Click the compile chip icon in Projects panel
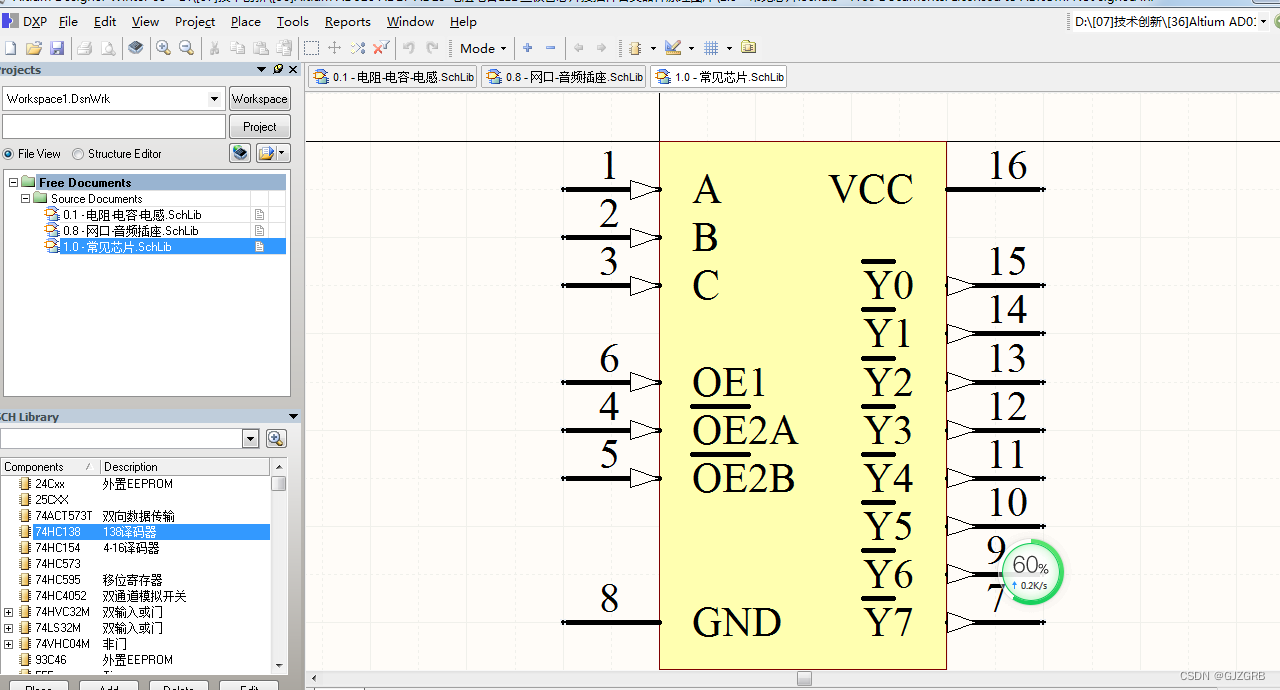Viewport: 1280px width, 690px height. click(239, 153)
